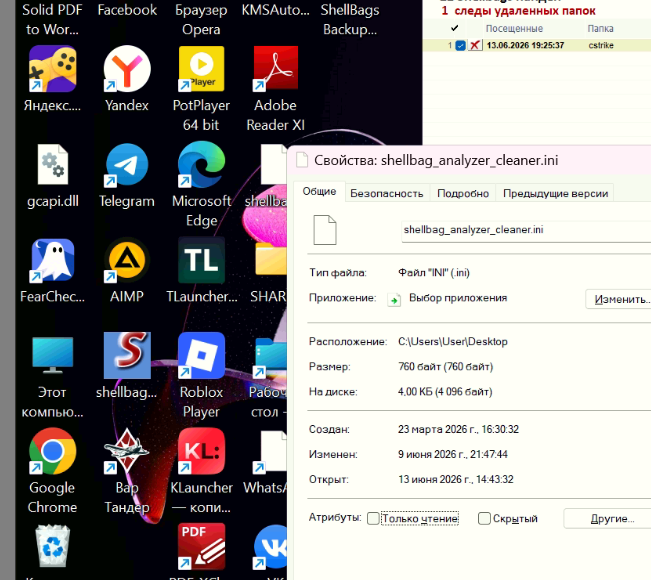The height and width of the screenshot is (580, 651).
Task: Open the Microsoft Edge shortcut
Action: tap(201, 165)
